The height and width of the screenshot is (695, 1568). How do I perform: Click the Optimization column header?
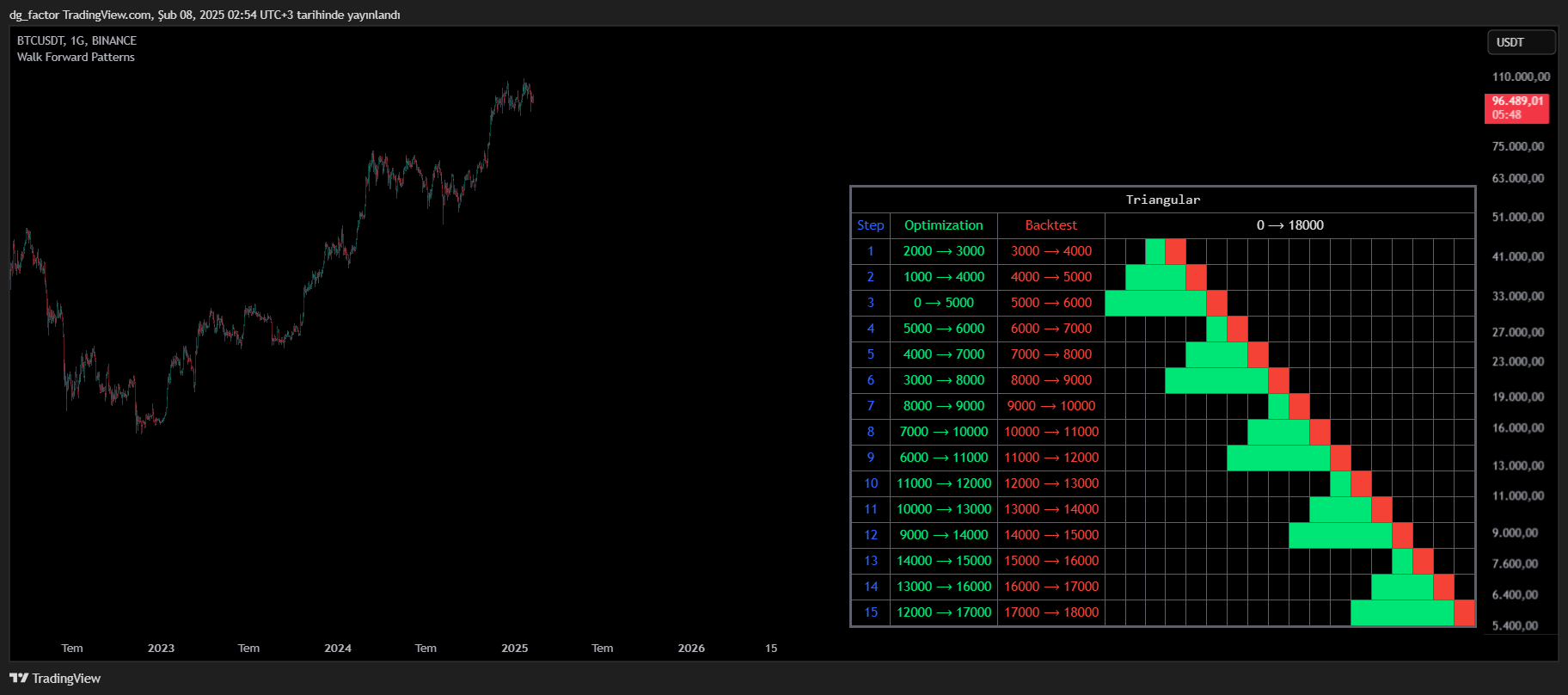pyautogui.click(x=944, y=225)
